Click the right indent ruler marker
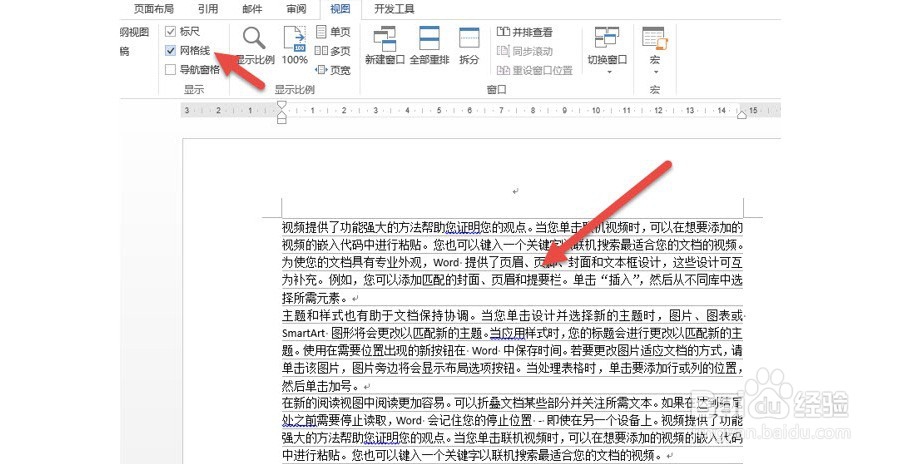900x464 pixels. click(x=742, y=115)
